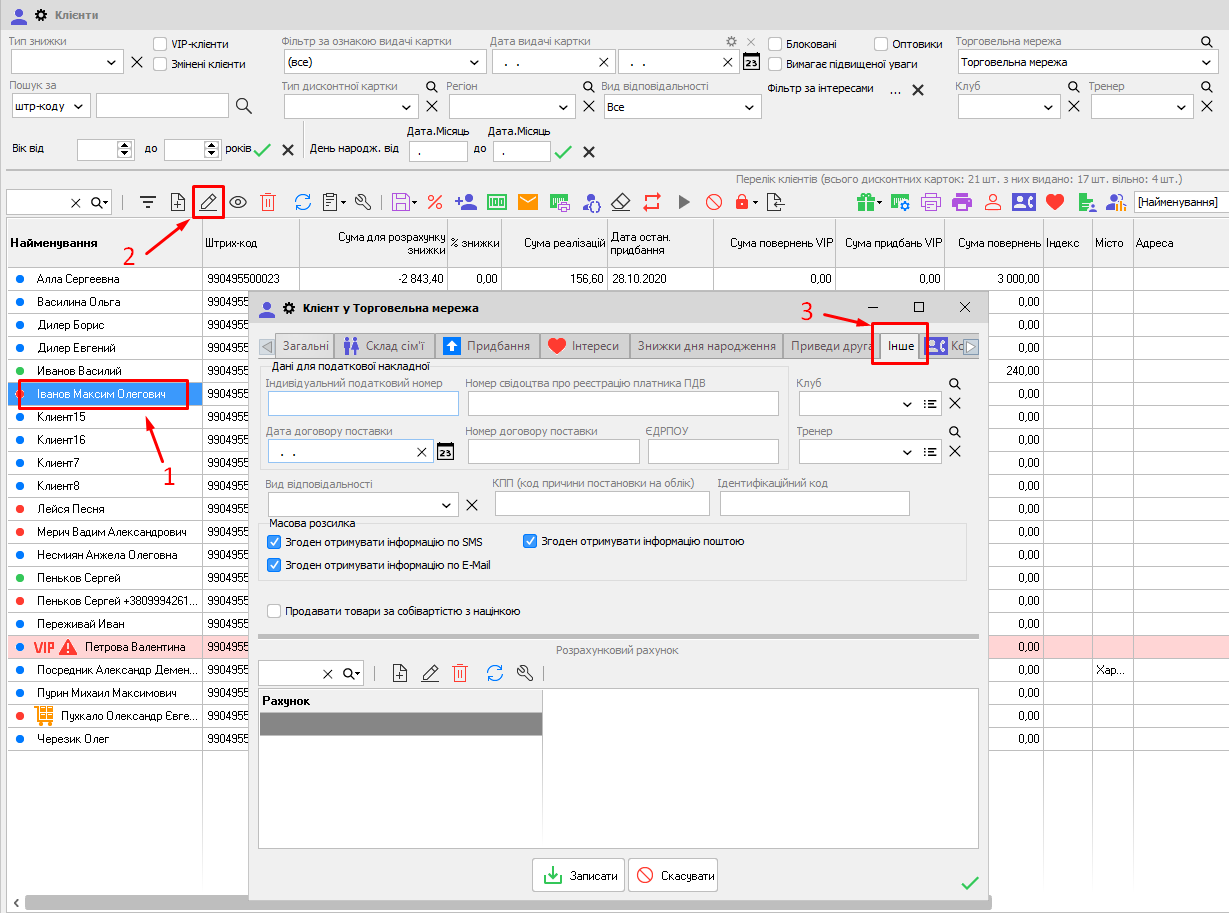Uncheck Згоден отримувати інформацію по SMS
1229x913 pixels.
click(x=275, y=542)
